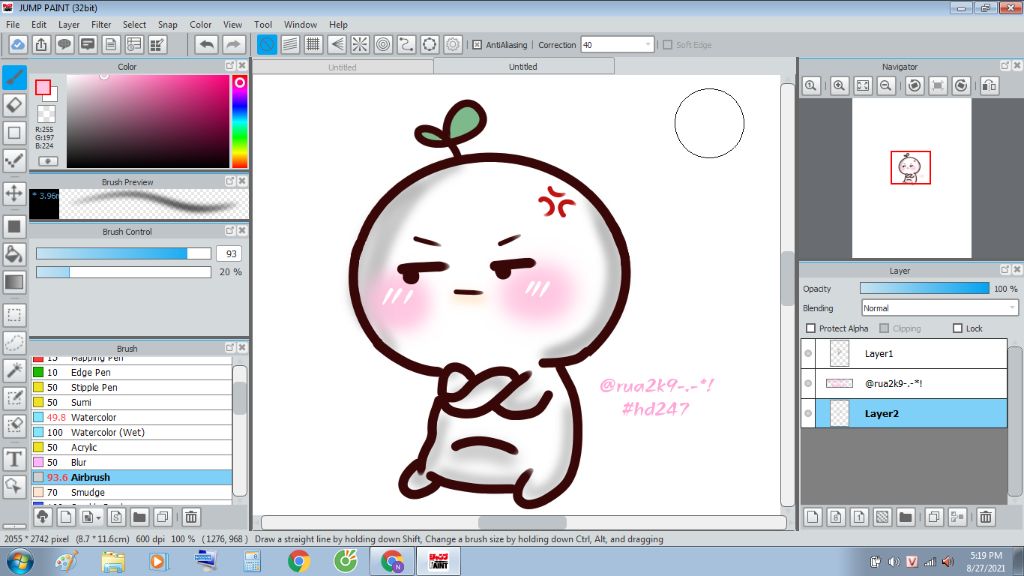Hide Layer1 using its visibility dot
The image size is (1024, 576).
coord(808,353)
